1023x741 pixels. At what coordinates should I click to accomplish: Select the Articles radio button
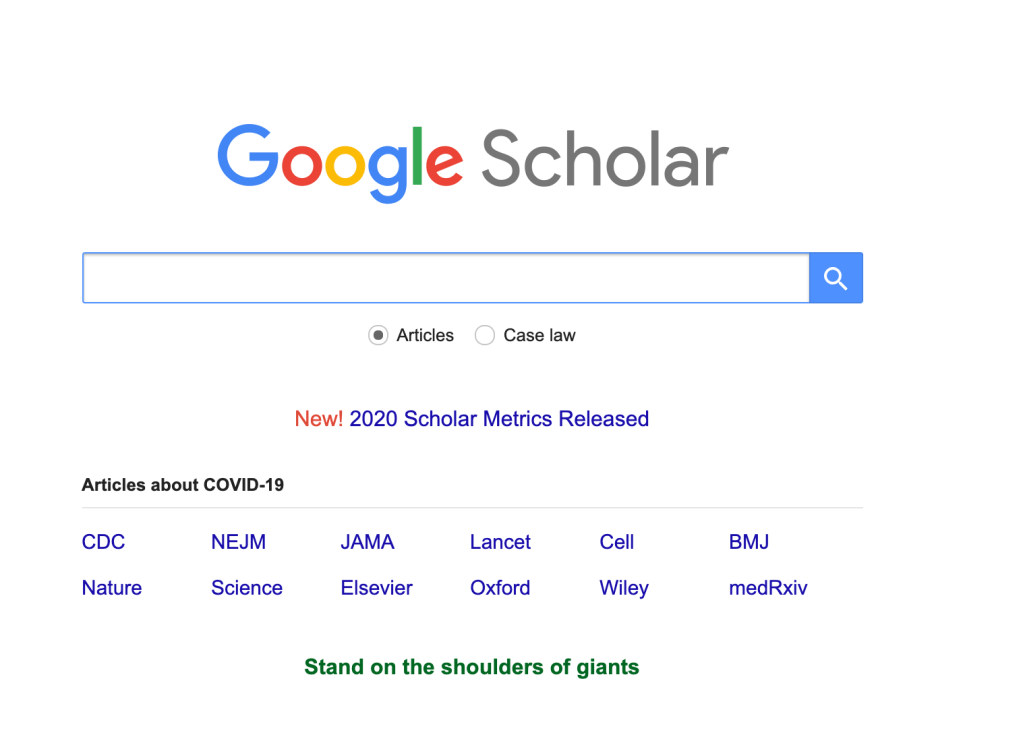click(x=378, y=336)
